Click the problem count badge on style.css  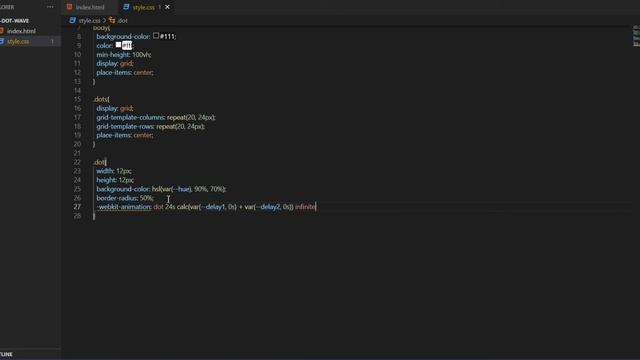point(52,41)
